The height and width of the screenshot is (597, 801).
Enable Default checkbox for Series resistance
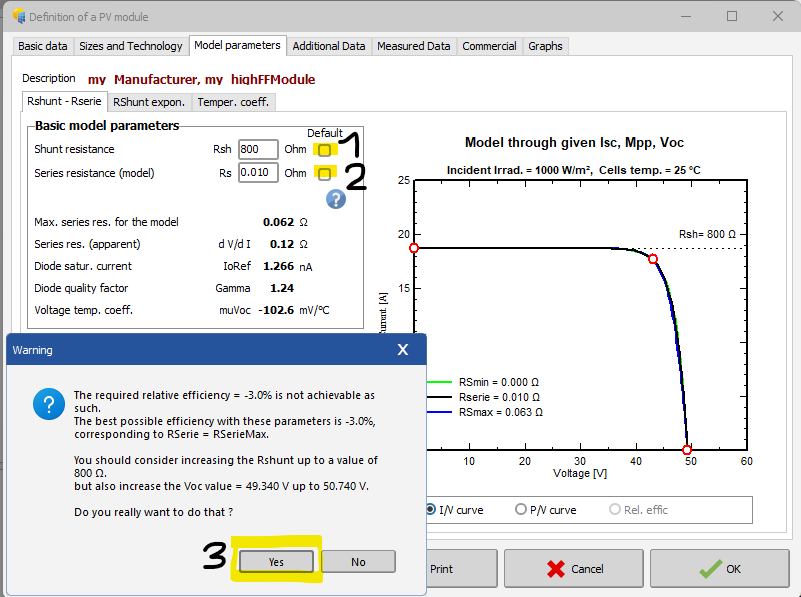pos(324,174)
